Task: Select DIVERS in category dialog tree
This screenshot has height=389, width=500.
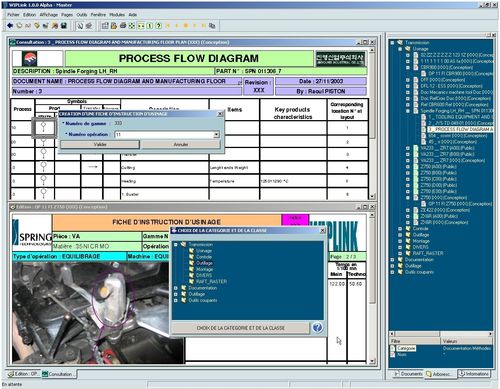Action: pyautogui.click(x=204, y=275)
